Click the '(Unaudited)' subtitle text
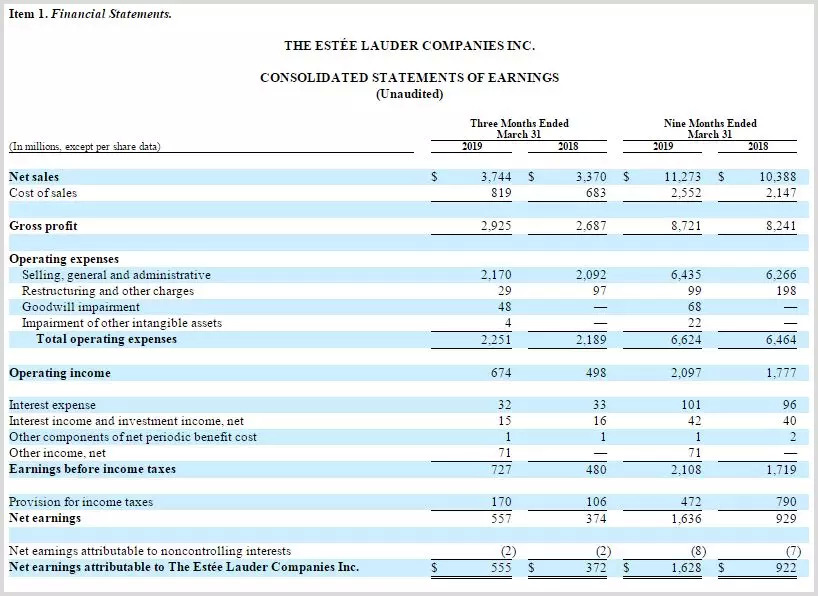This screenshot has width=818, height=596. pos(409,94)
